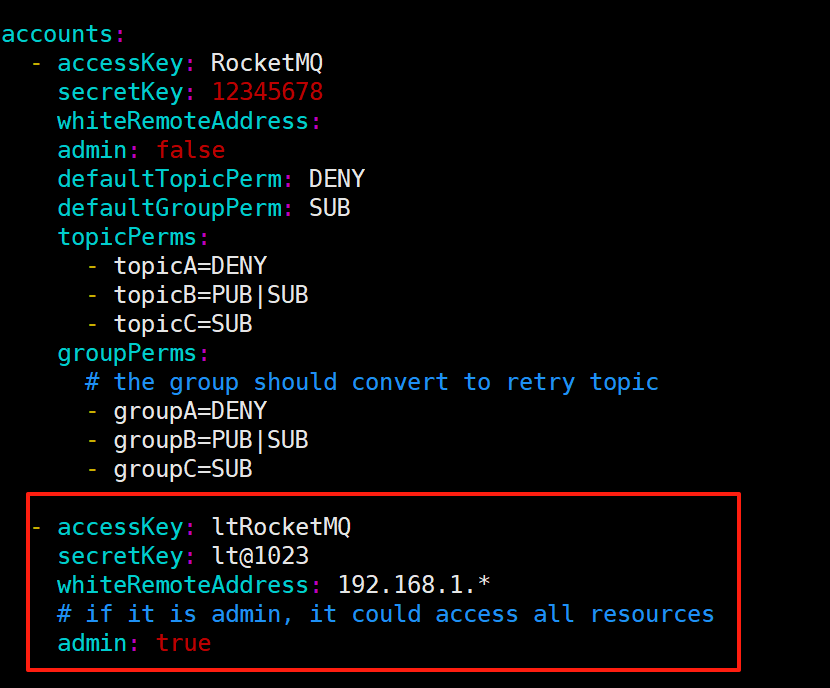Click the groupB=PUB|SUB entry

[211, 440]
